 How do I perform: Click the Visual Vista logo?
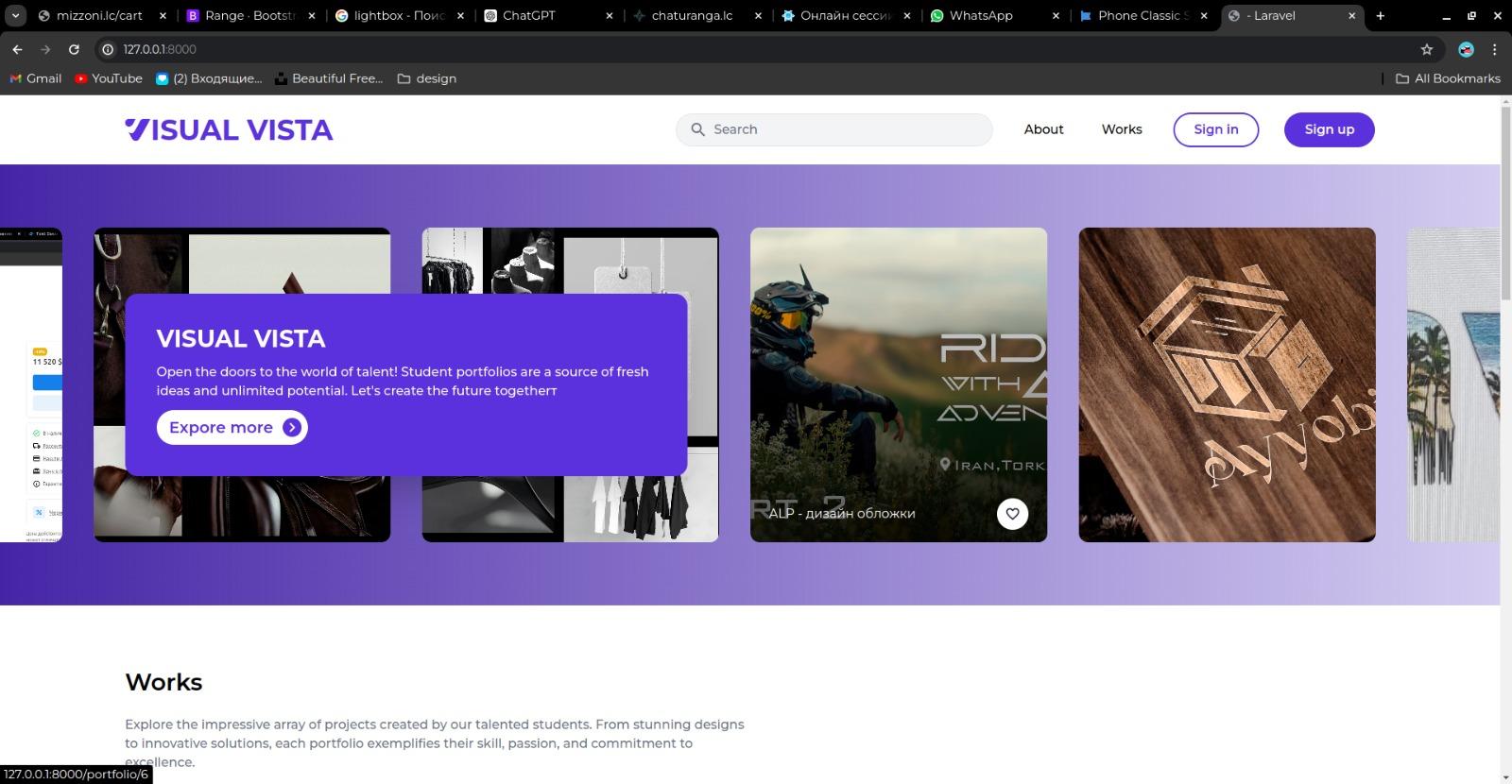229,129
